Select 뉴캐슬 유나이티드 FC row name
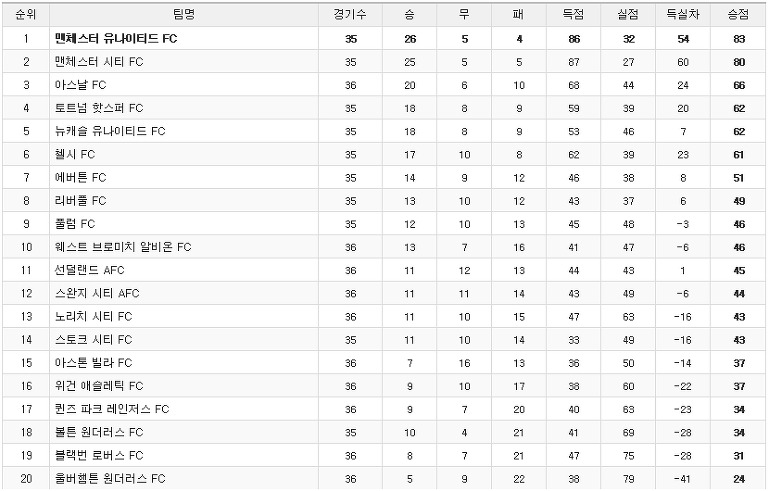The image size is (769, 491). (110, 131)
